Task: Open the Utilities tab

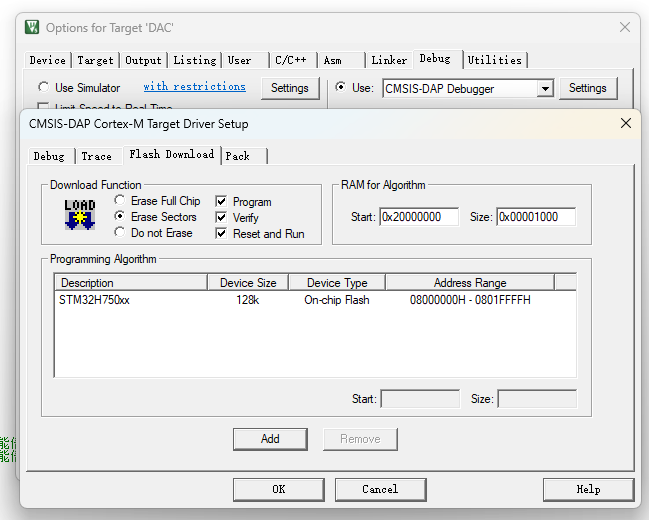Action: [495, 60]
